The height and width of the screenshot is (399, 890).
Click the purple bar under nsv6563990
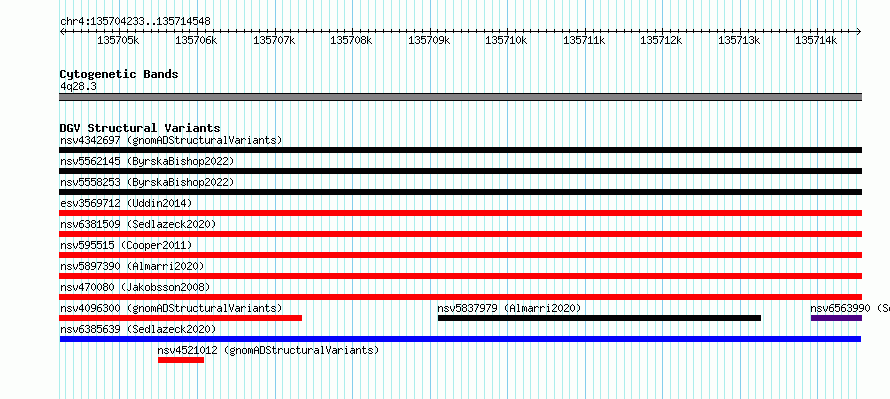837,318
